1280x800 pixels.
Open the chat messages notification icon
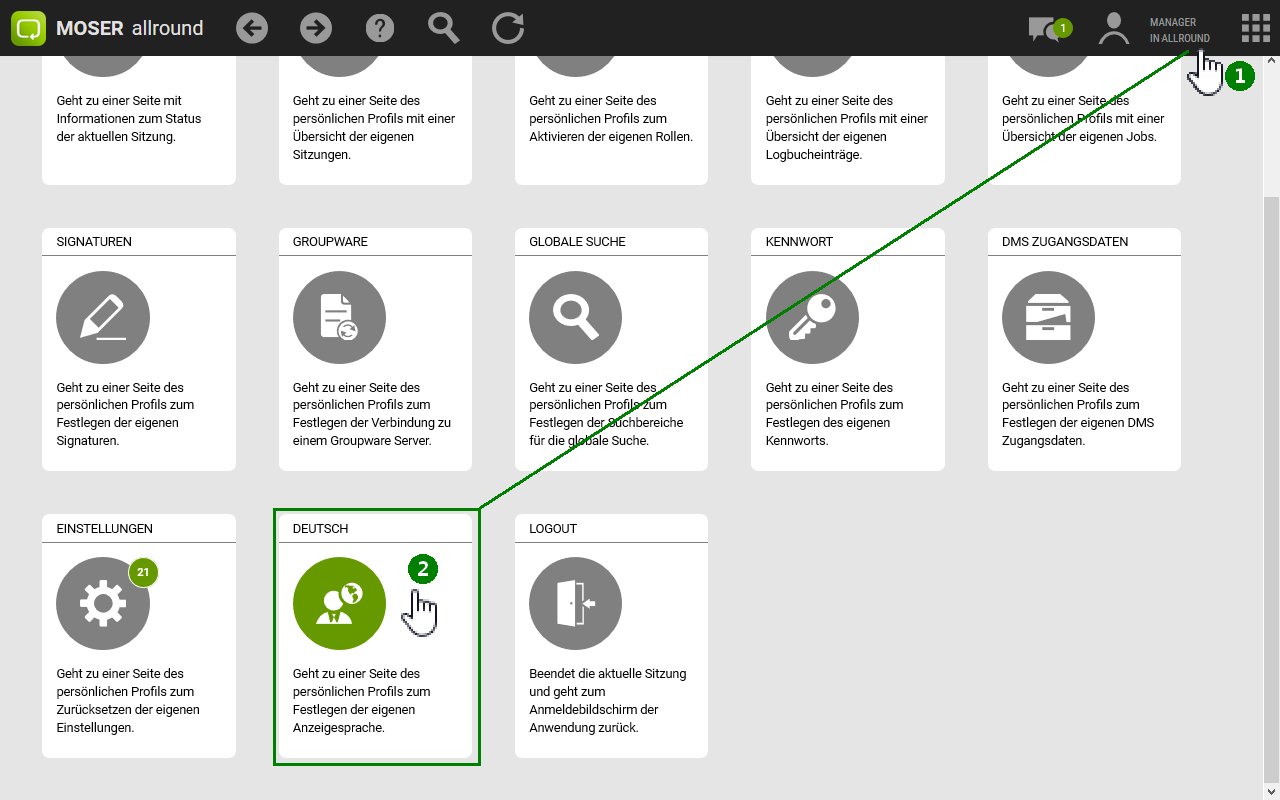(x=1046, y=29)
